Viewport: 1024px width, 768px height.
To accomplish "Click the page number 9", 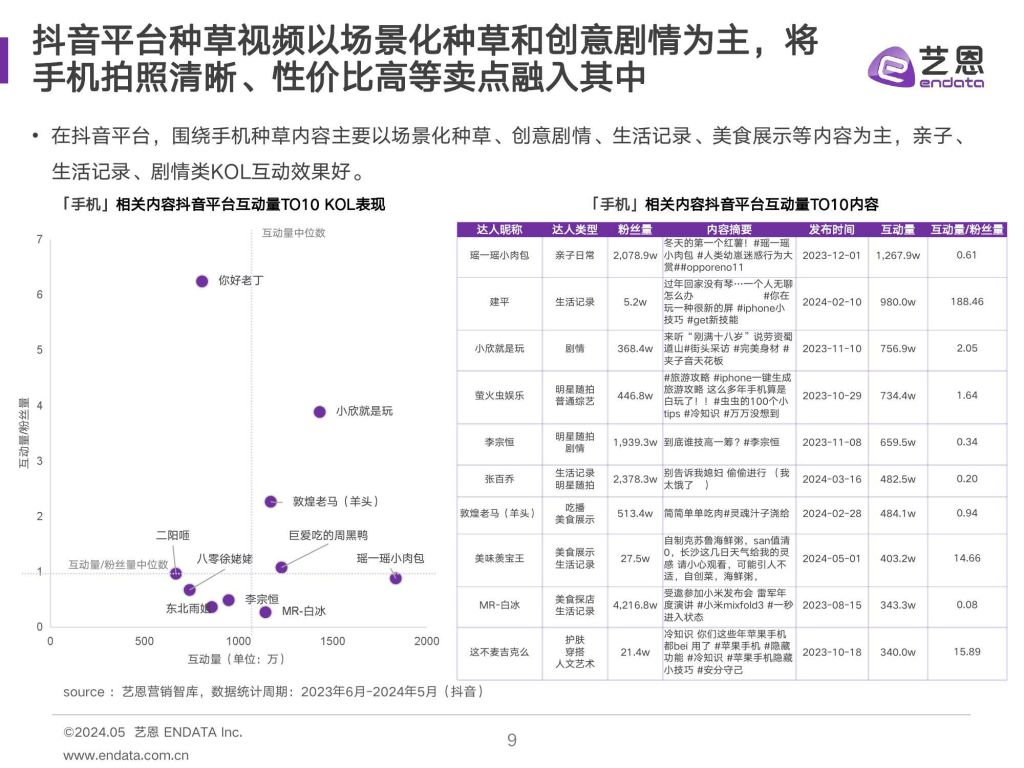I will (x=512, y=740).
